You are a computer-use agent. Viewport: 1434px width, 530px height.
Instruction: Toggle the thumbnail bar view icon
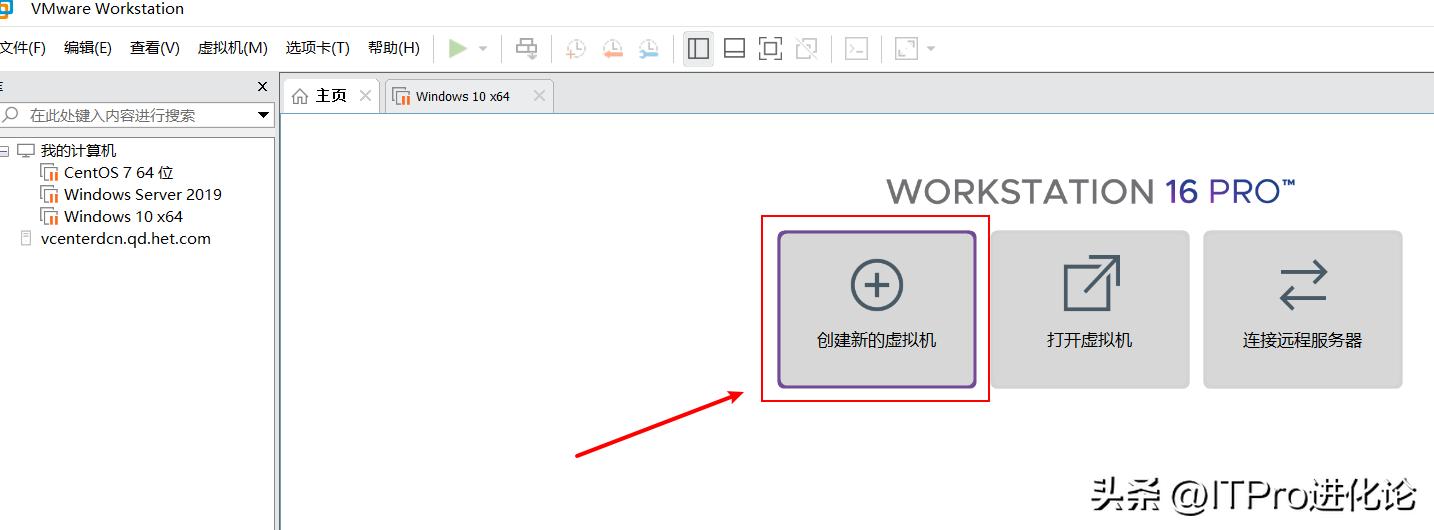pyautogui.click(x=734, y=48)
